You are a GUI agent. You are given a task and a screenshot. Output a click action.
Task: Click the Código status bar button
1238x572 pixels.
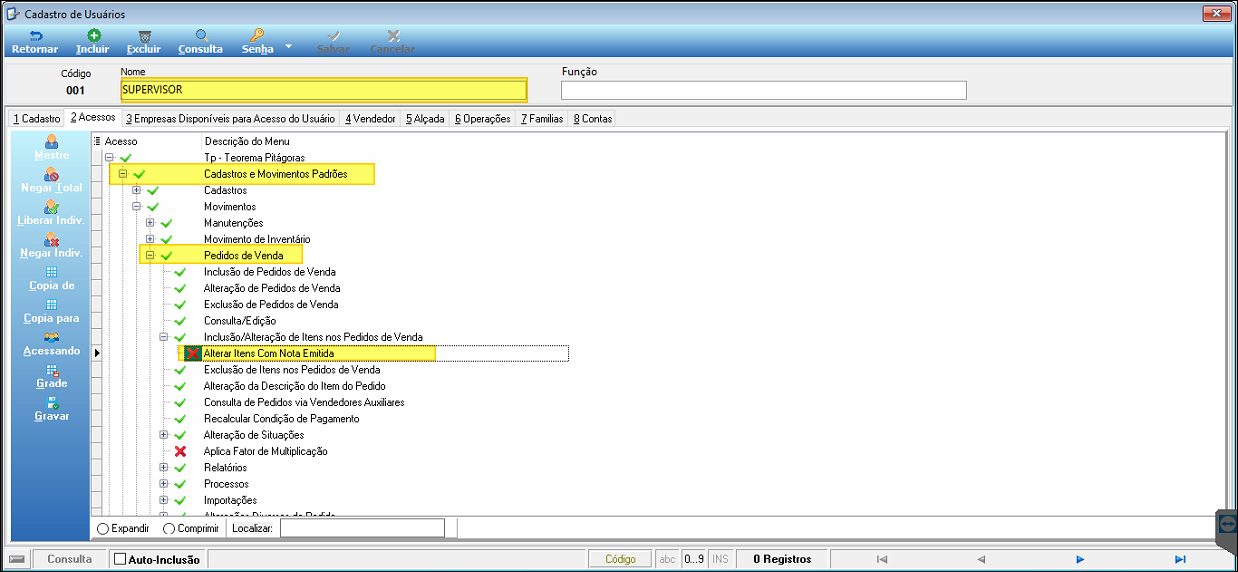point(620,559)
